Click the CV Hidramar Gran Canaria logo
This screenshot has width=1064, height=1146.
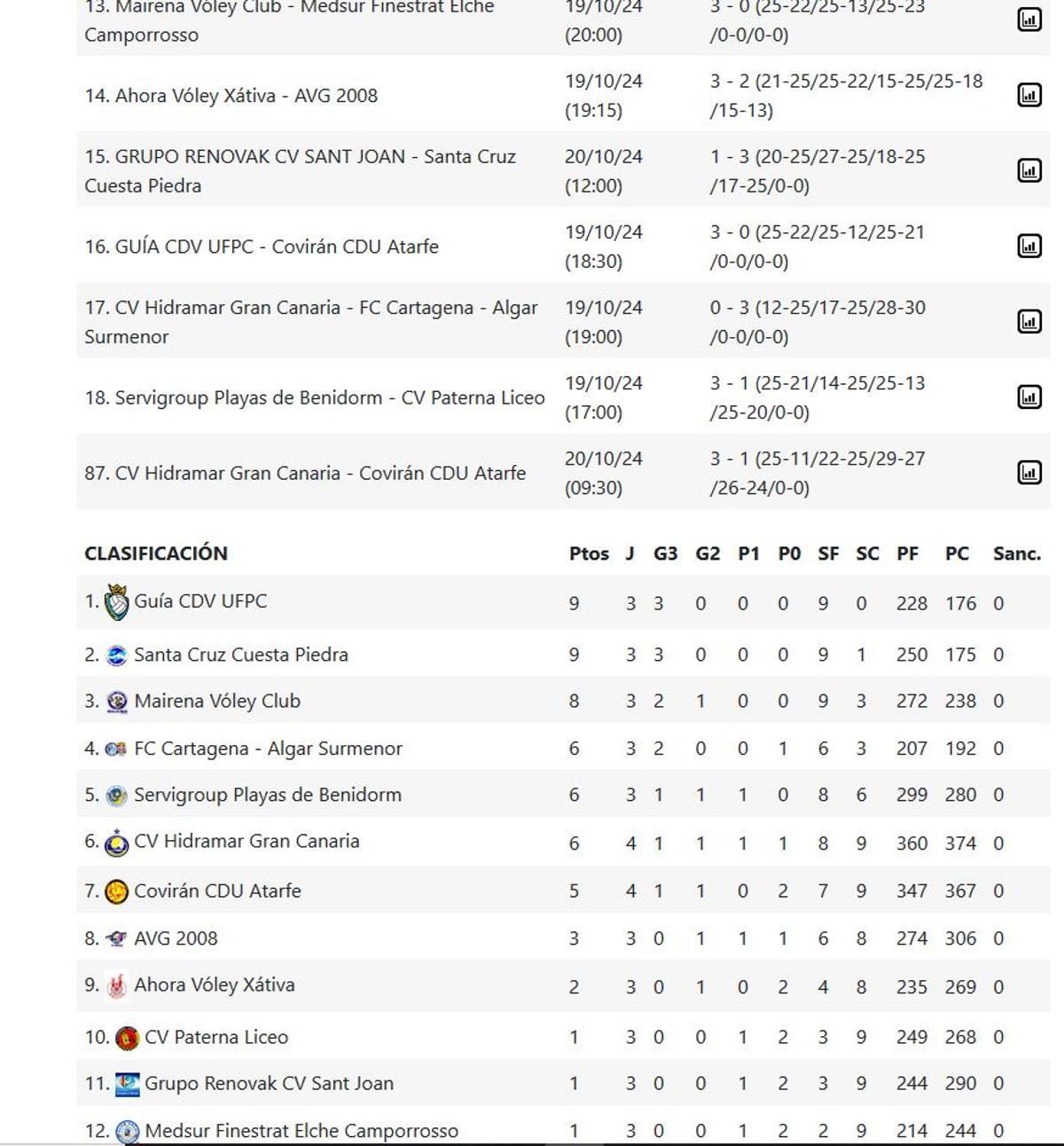click(116, 843)
